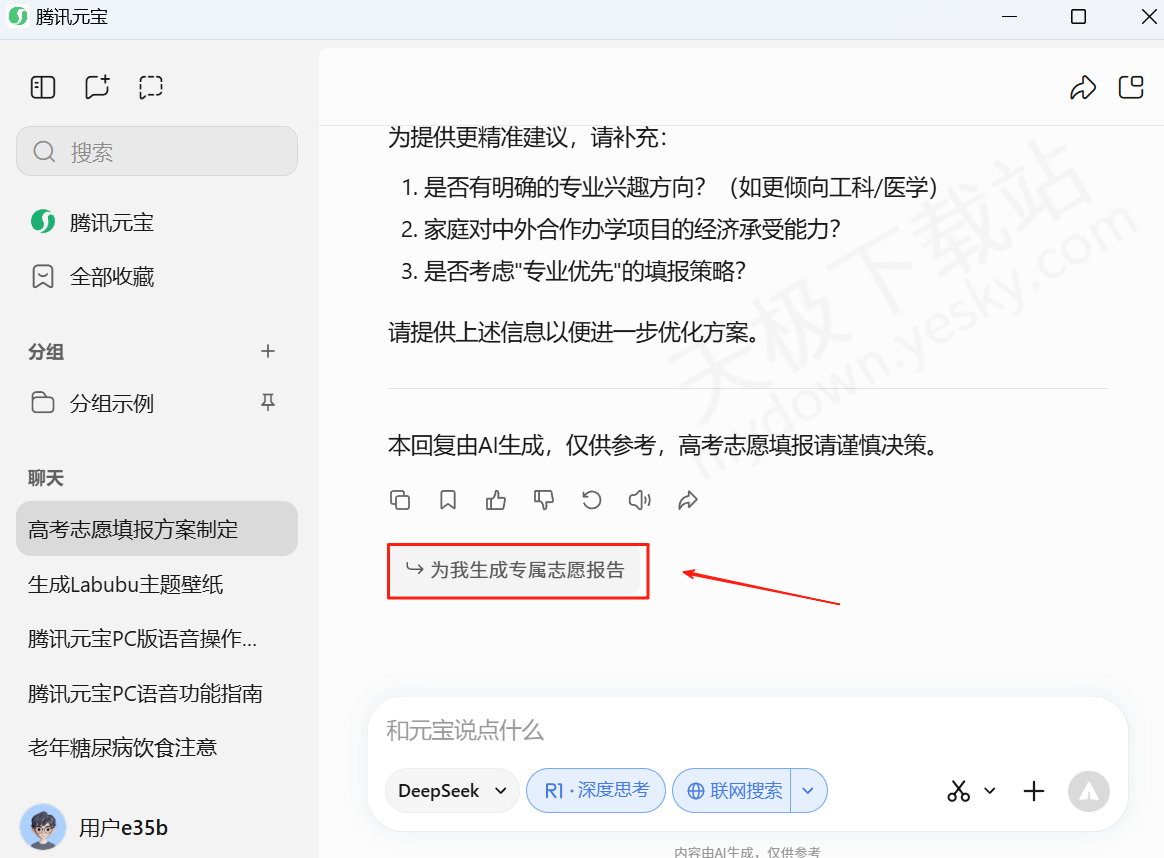Open 全部收藏 in the sidebar
The width and height of the screenshot is (1164, 858).
(112, 277)
